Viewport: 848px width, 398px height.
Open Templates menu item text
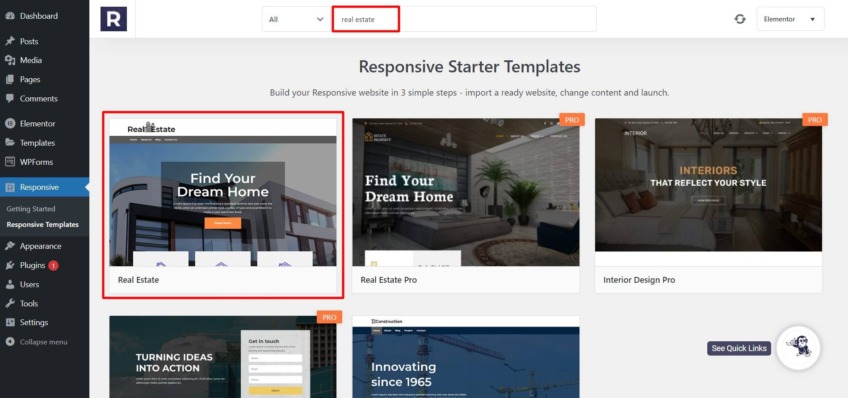point(37,143)
